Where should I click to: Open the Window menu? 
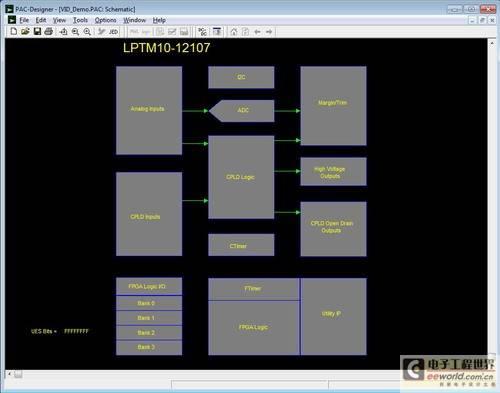tap(135, 20)
